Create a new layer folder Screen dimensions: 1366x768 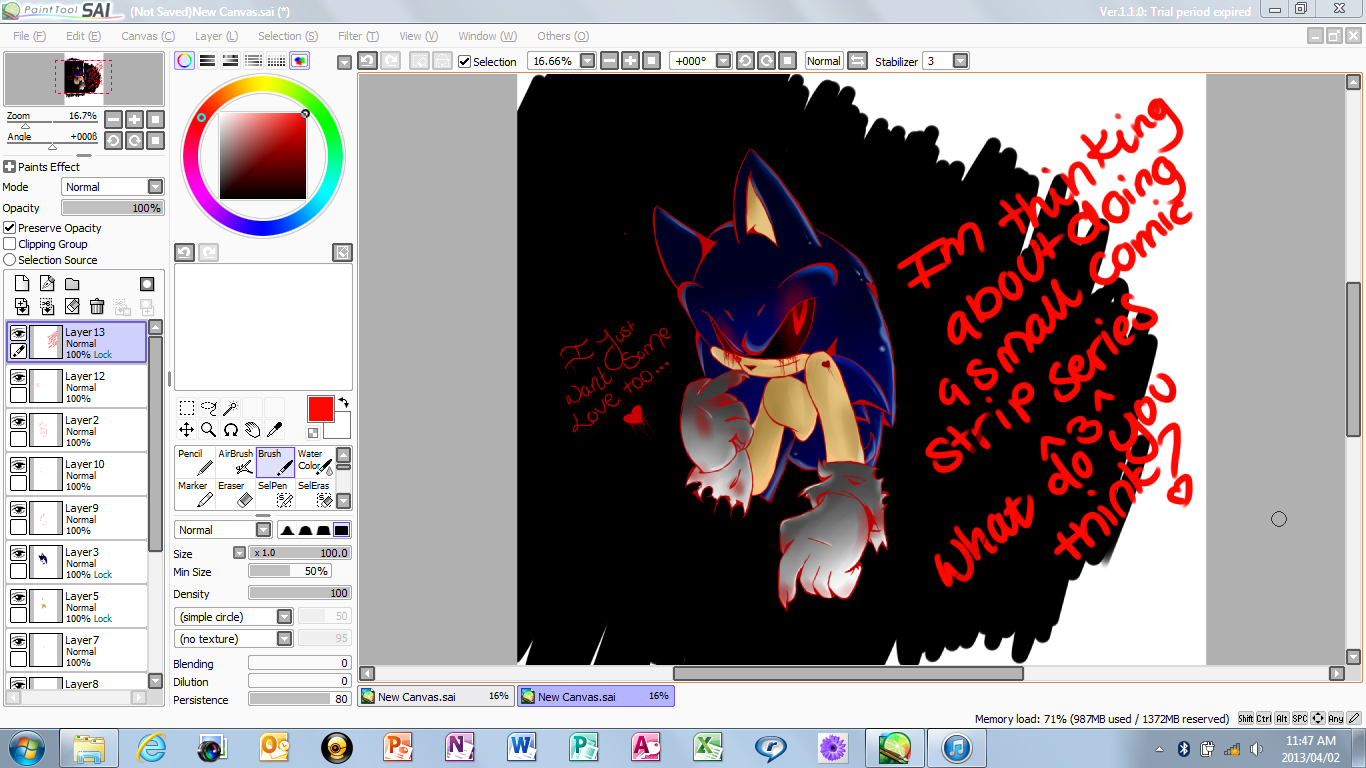pyautogui.click(x=72, y=284)
